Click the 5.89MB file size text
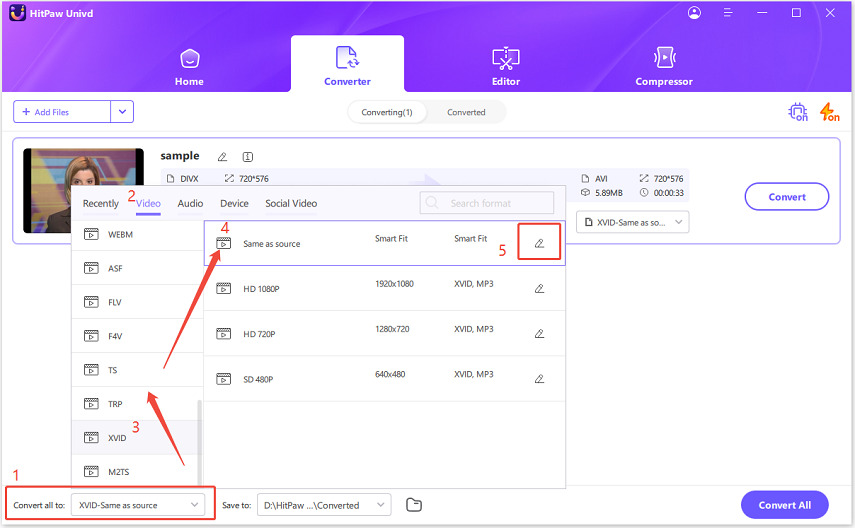This screenshot has height=528, width=855. point(609,193)
